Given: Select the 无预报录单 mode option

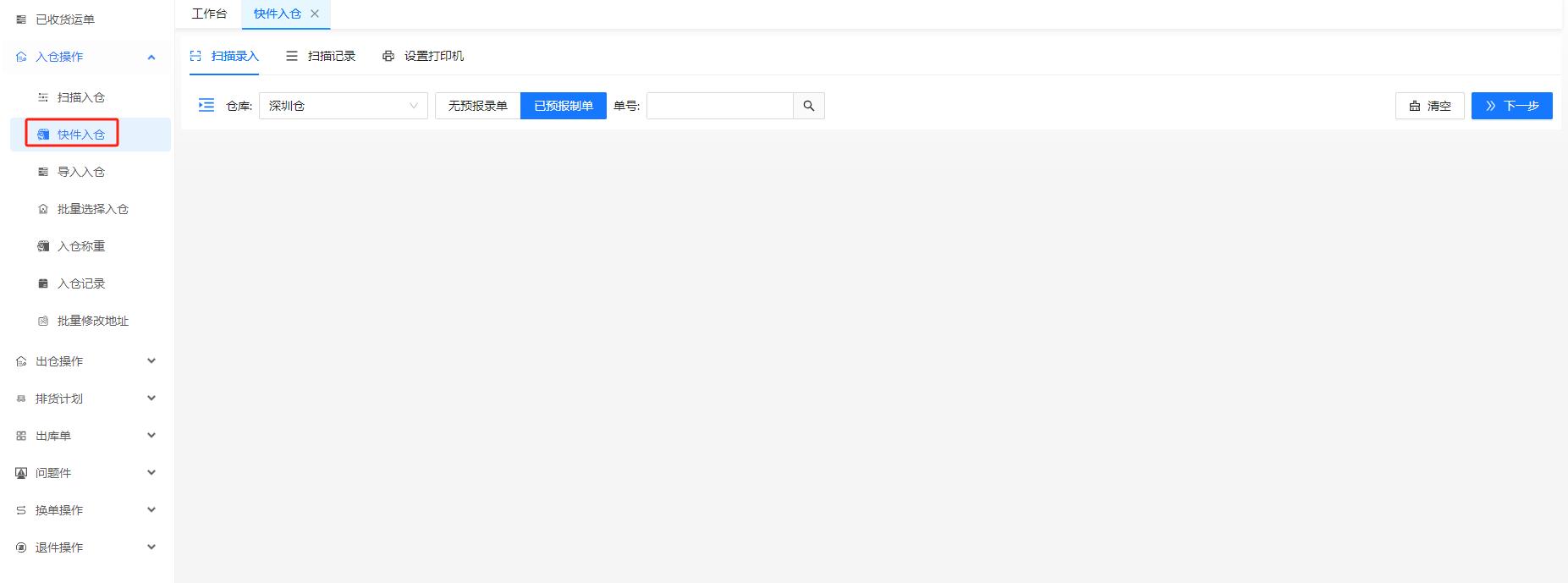Looking at the screenshot, I should pos(477,106).
